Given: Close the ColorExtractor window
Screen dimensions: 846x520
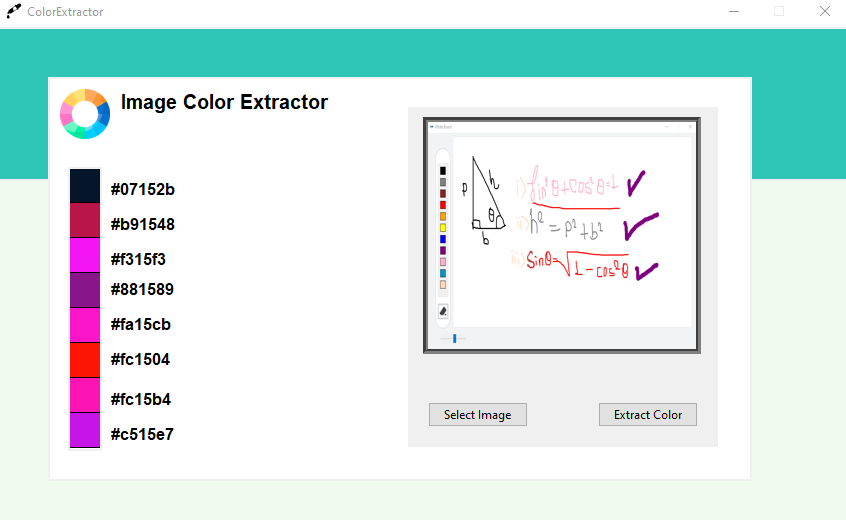Looking at the screenshot, I should tap(824, 11).
